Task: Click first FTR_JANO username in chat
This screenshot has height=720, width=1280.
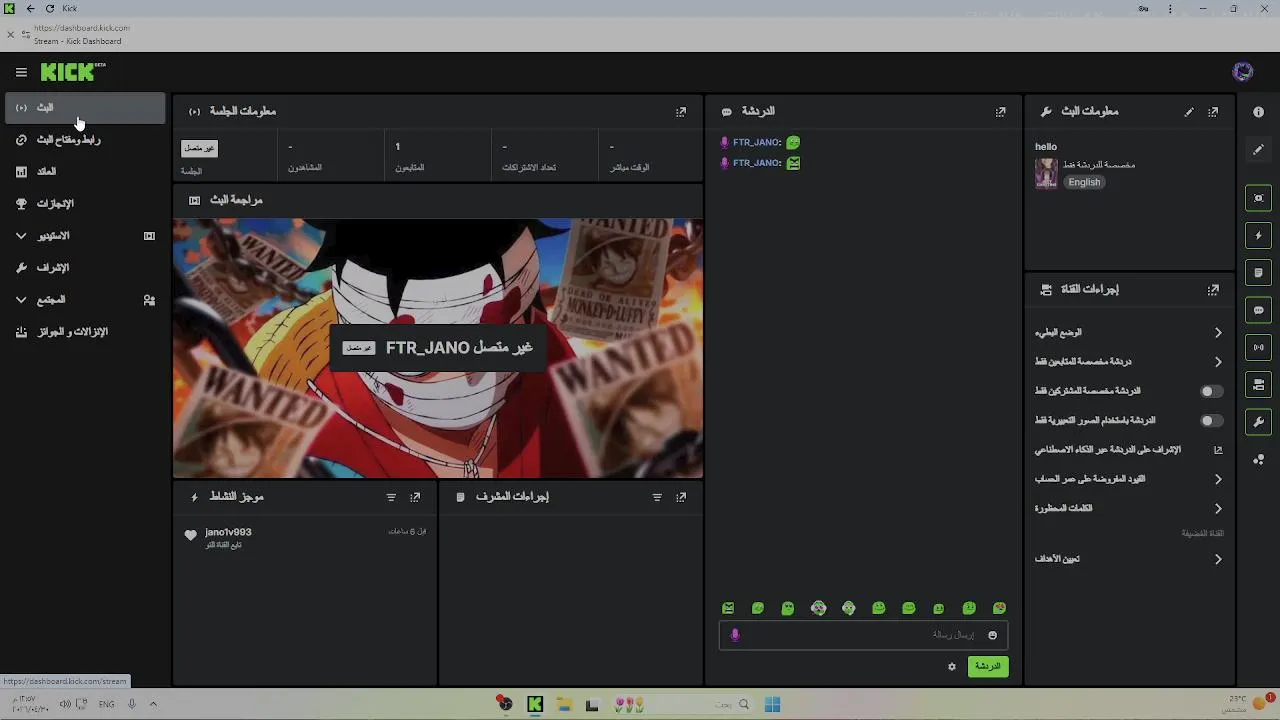Action: click(x=757, y=143)
